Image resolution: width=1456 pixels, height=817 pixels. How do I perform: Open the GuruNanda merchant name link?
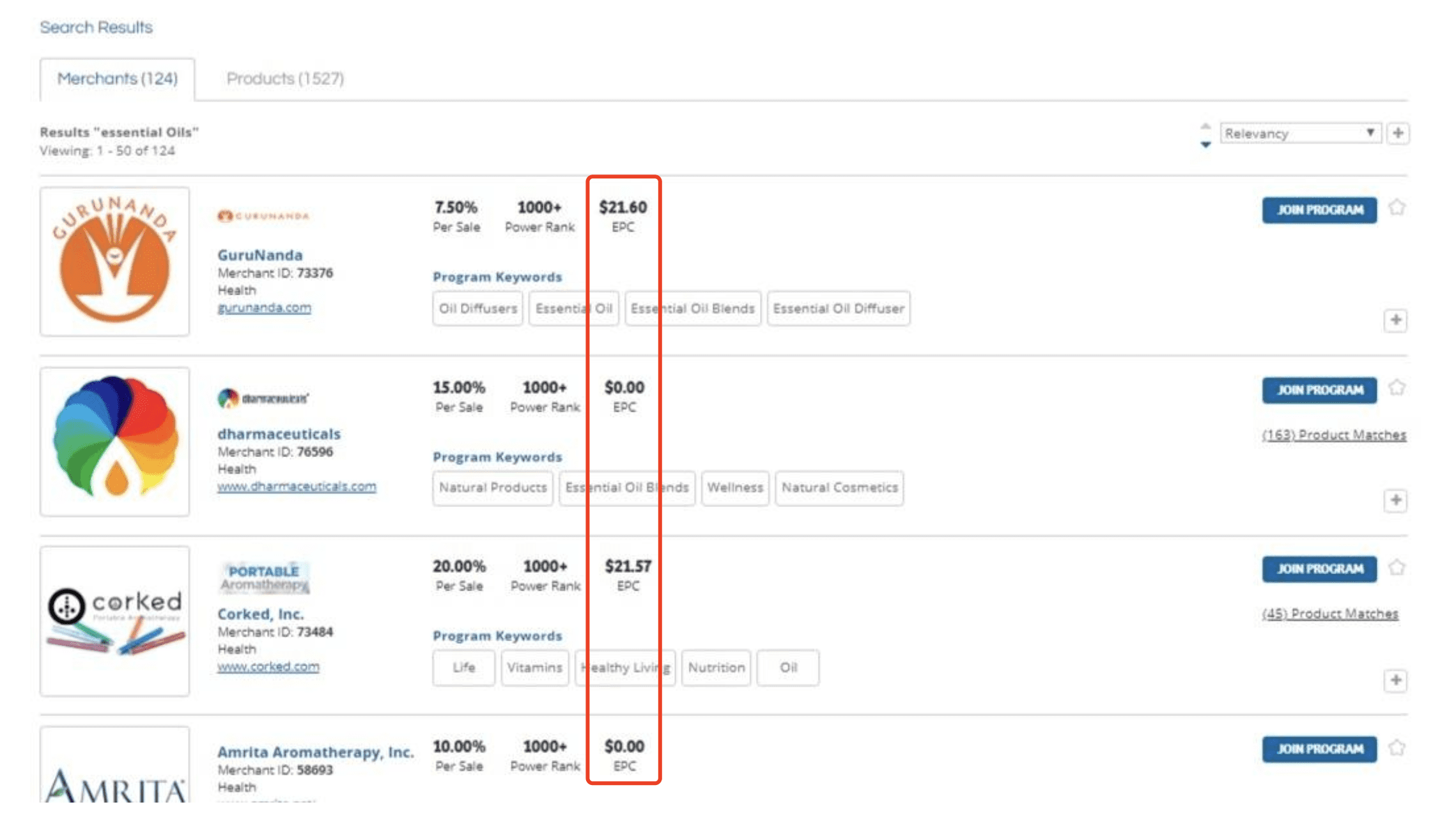pos(260,255)
